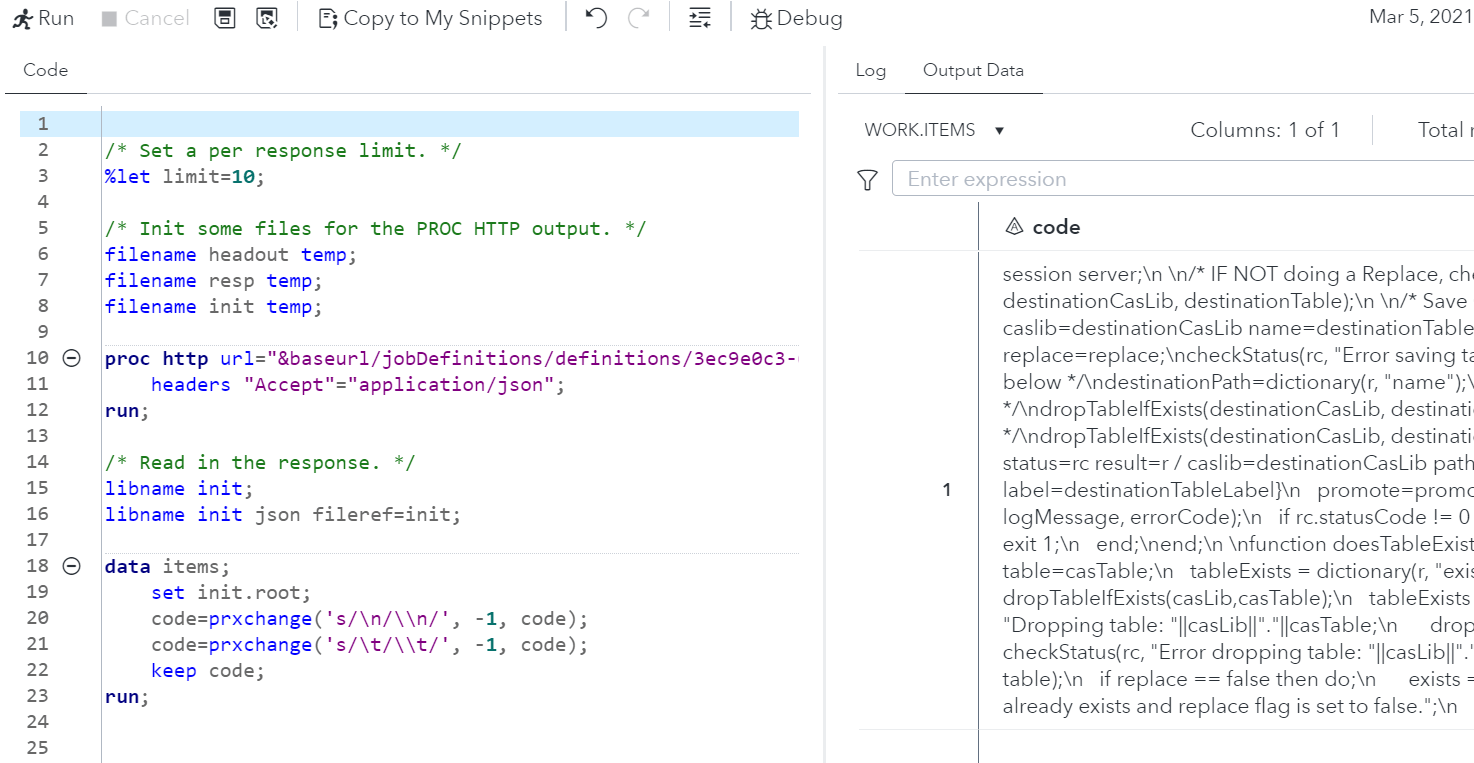The width and height of the screenshot is (1474, 763).
Task: Click the running man Run icon
Action: coord(20,17)
